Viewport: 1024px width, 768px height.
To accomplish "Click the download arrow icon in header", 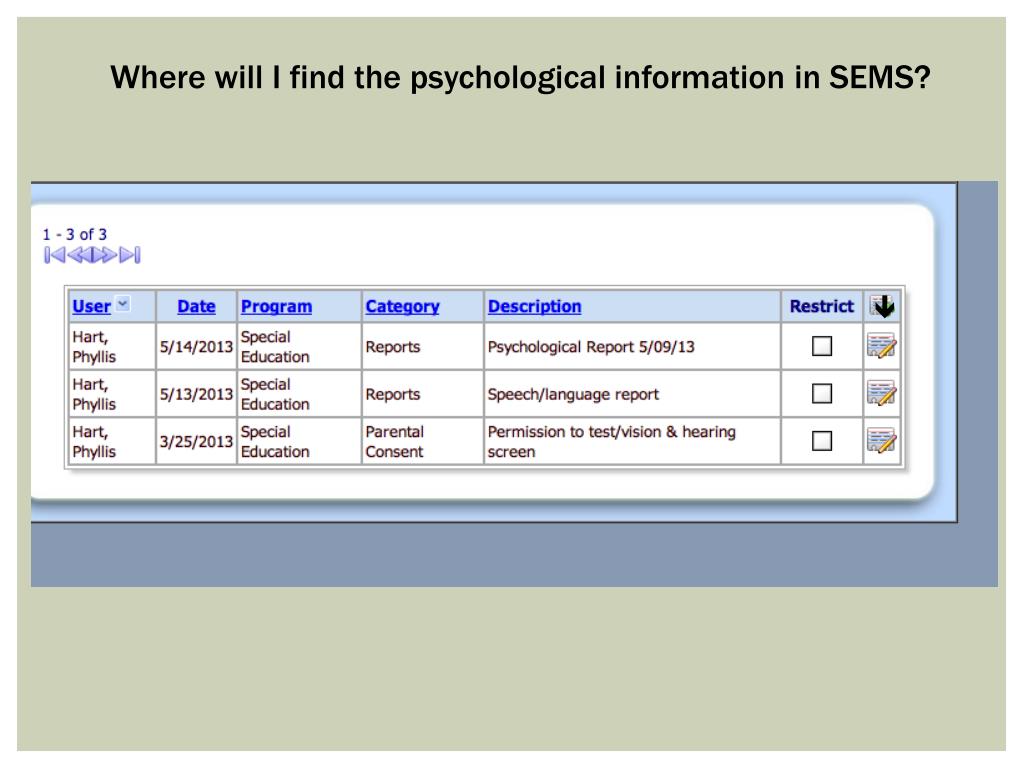I will [x=882, y=306].
